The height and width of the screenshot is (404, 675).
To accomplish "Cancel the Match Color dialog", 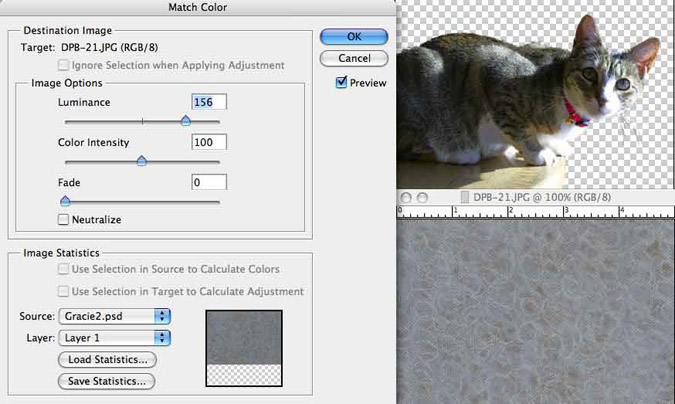I will (x=354, y=58).
